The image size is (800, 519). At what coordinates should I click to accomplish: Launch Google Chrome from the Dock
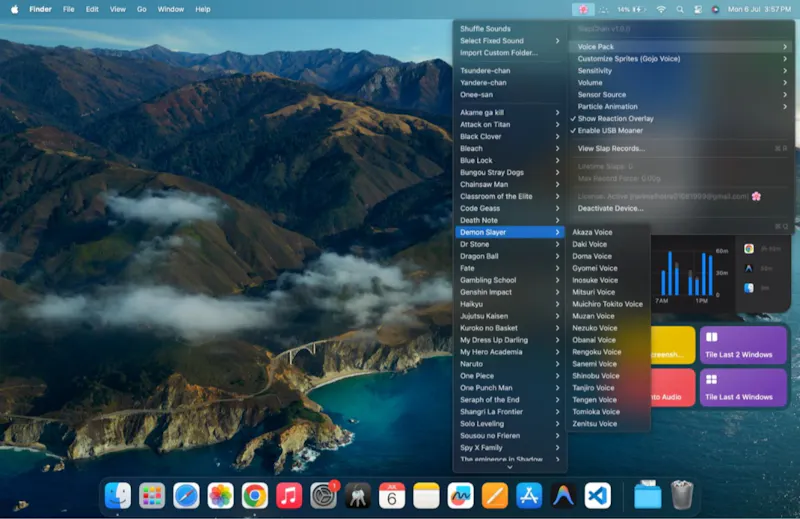click(x=254, y=496)
